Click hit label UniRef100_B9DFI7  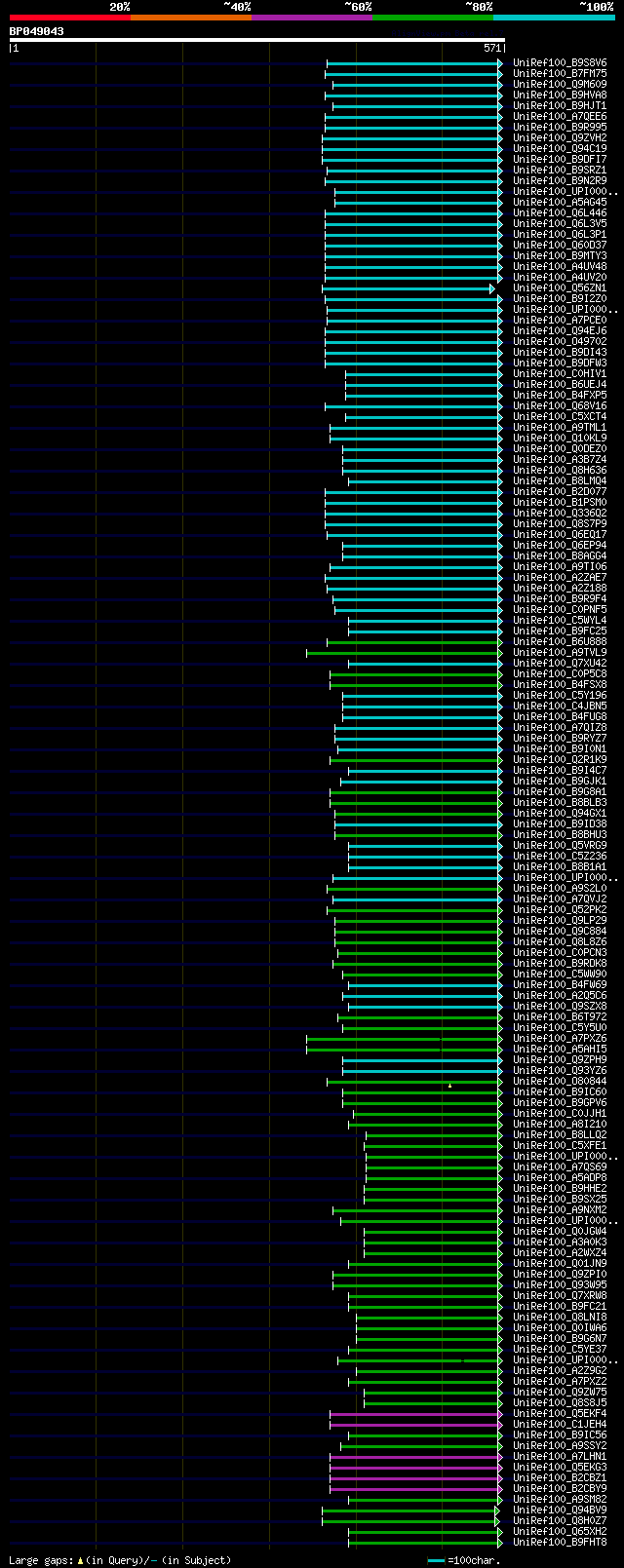coord(560,159)
